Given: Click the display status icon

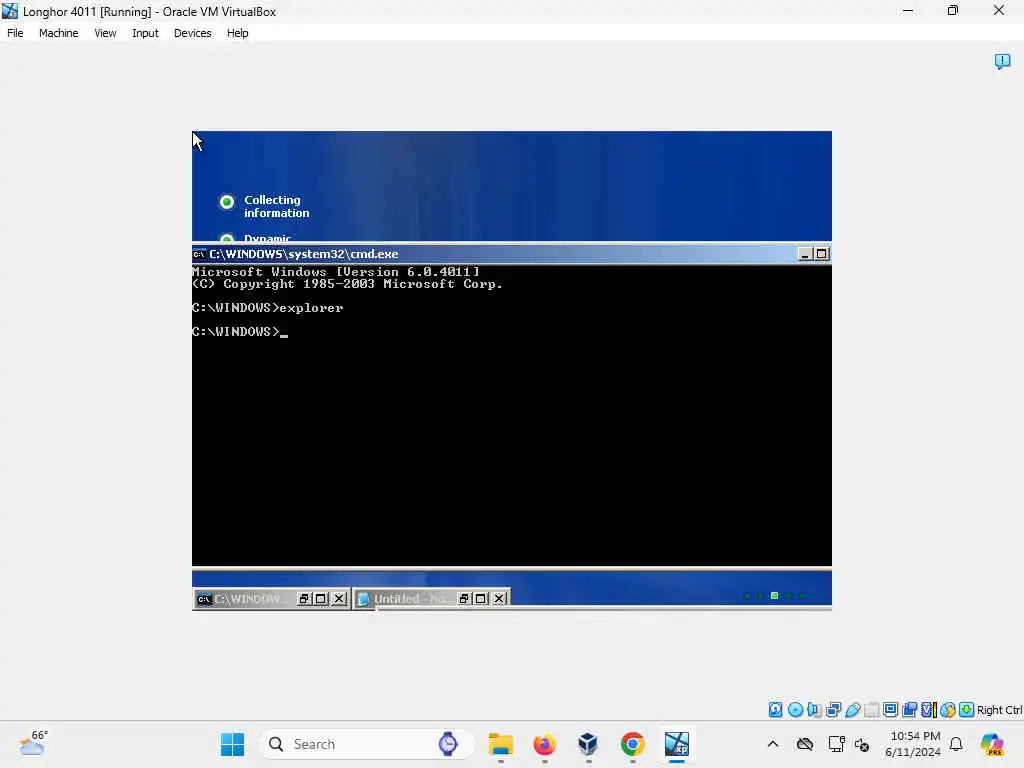Looking at the screenshot, I should [890, 709].
